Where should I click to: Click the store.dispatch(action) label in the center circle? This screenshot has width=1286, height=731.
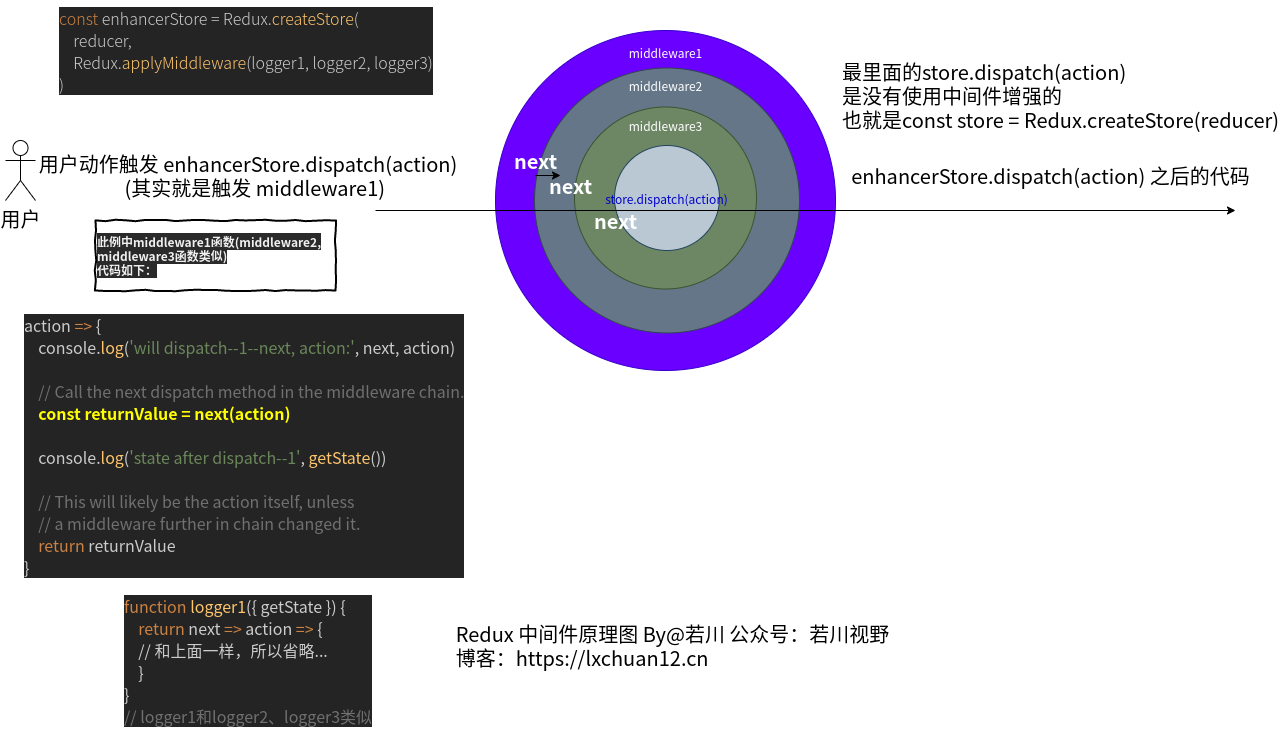666,200
